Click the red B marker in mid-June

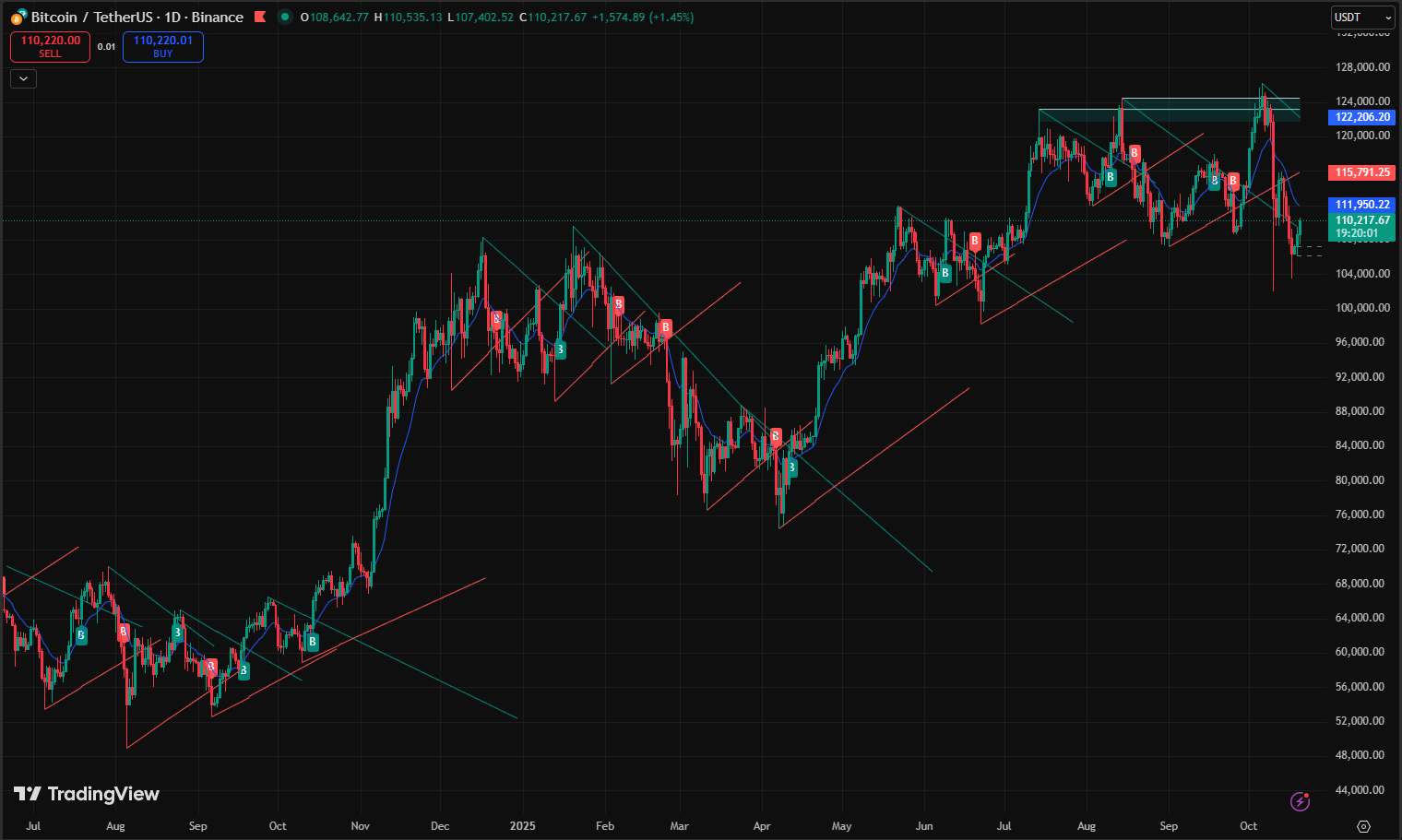click(975, 242)
